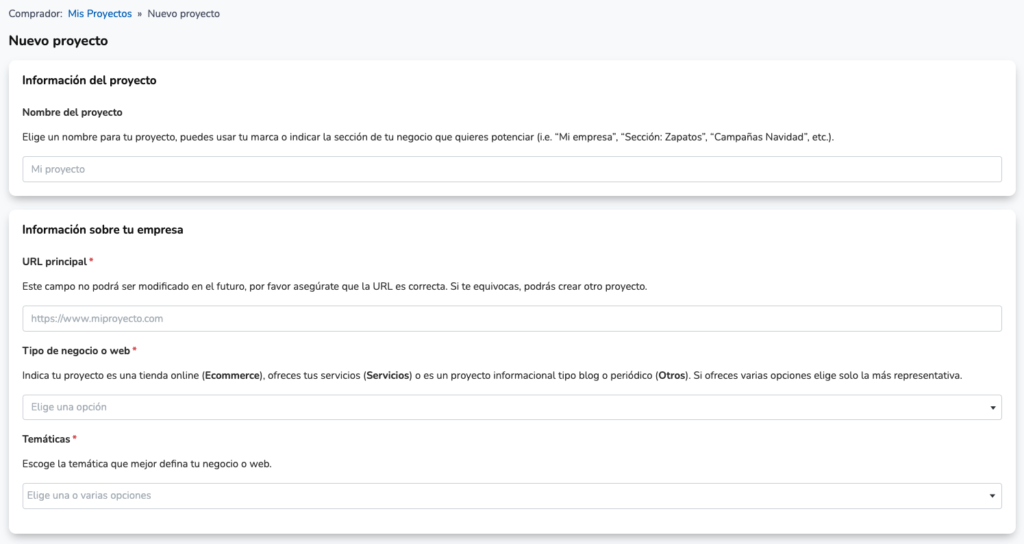This screenshot has height=544, width=1024.
Task: Click the URL principal input field
Action: pos(512,319)
